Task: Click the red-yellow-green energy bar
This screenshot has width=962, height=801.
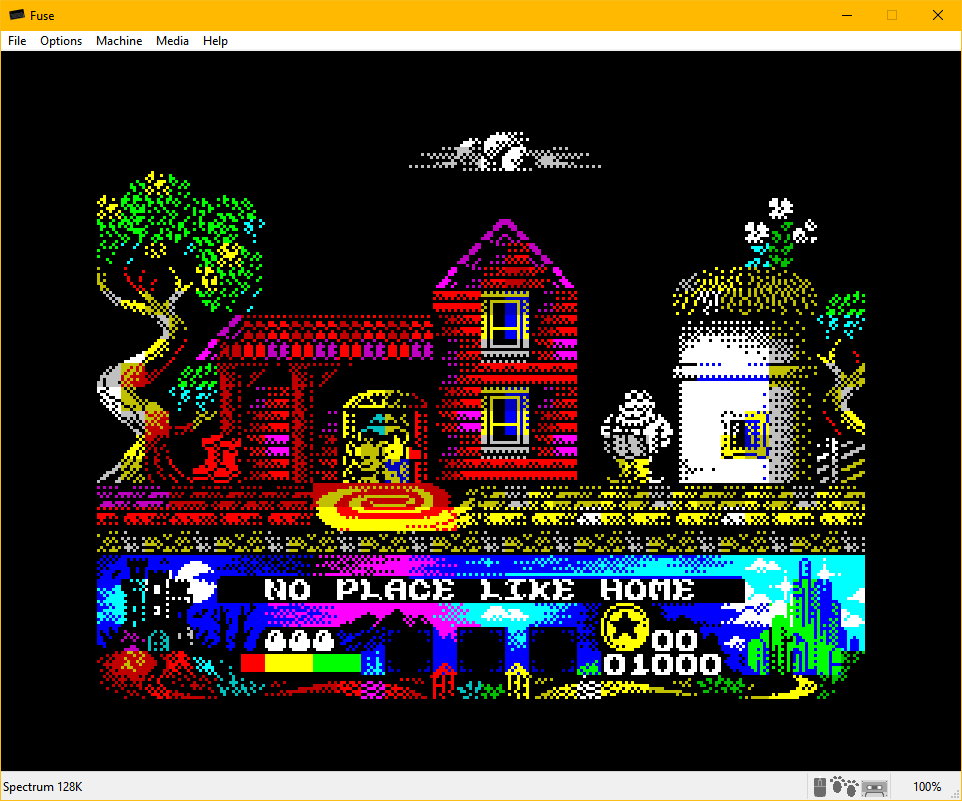Action: pyautogui.click(x=301, y=663)
